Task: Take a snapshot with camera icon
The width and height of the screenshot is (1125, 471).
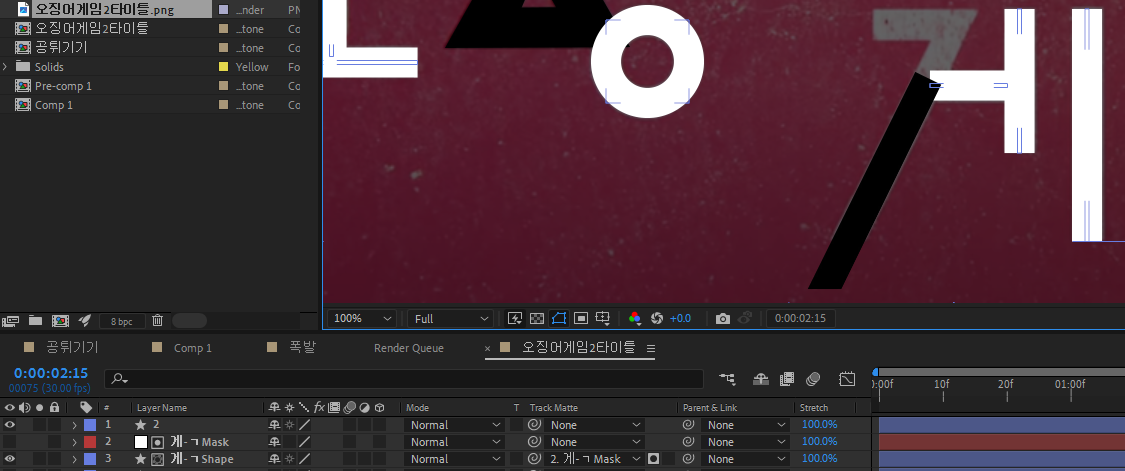Action: pos(722,318)
